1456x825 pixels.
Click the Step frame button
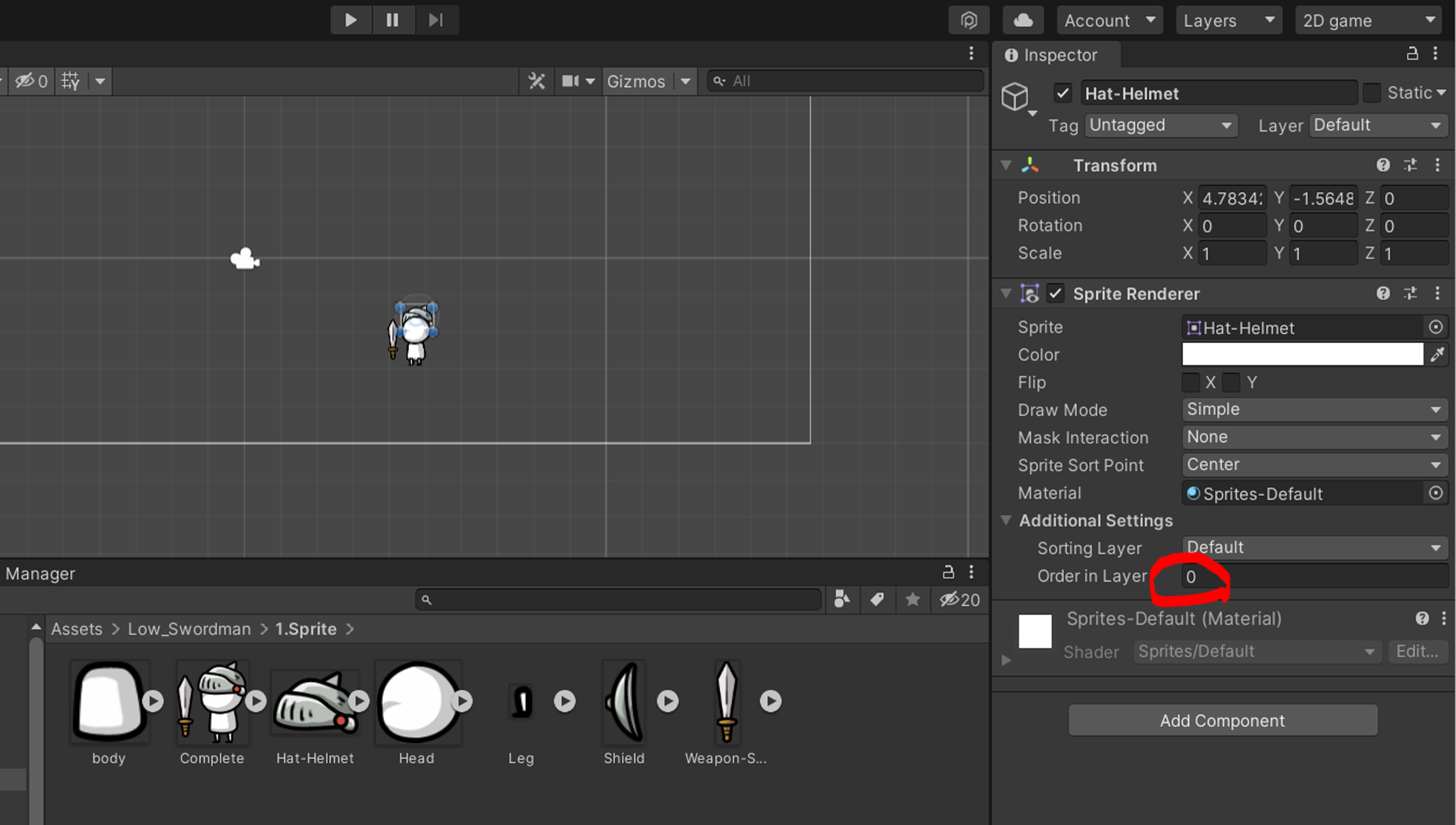(436, 20)
